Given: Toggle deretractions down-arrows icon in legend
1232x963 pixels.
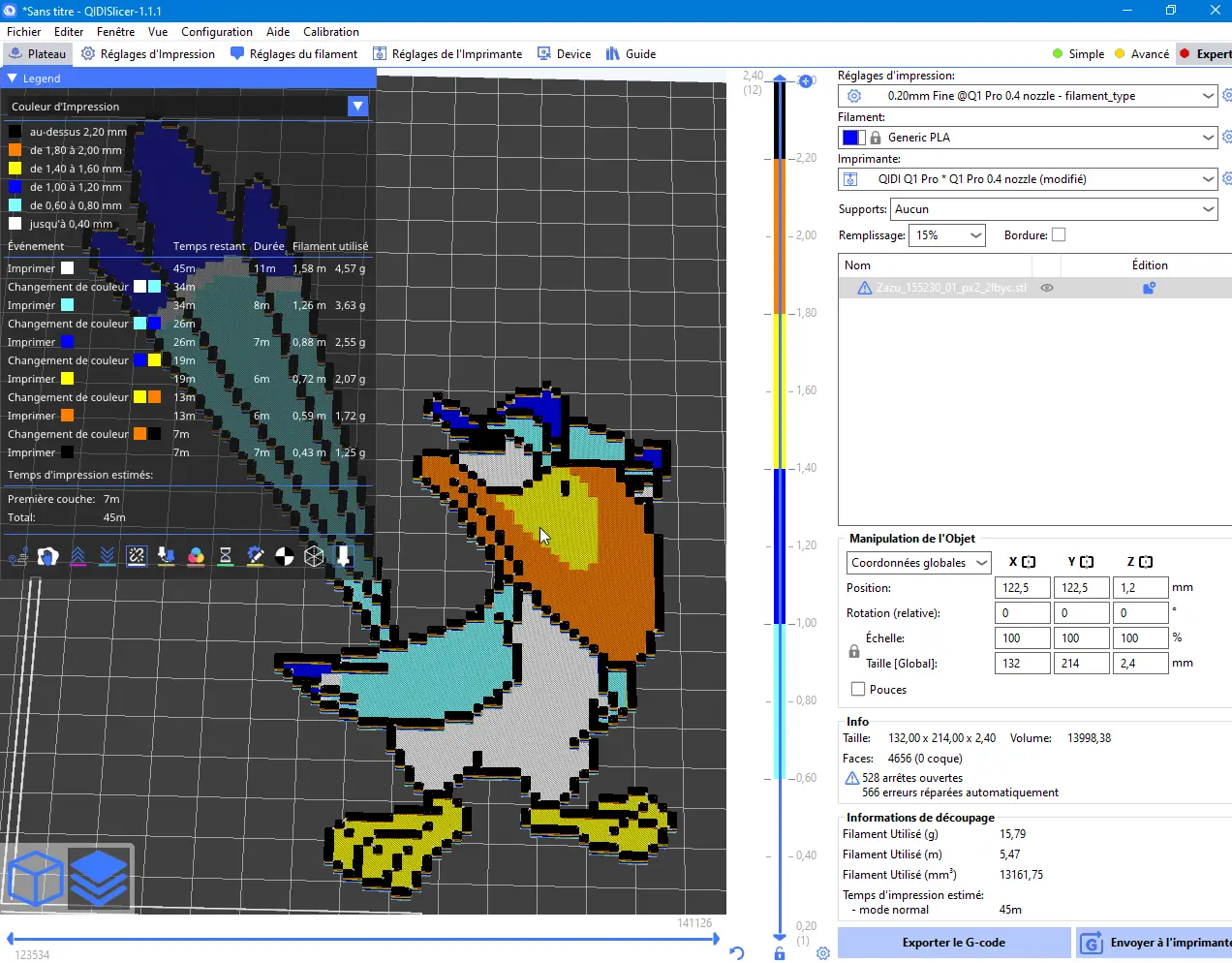Looking at the screenshot, I should tap(108, 556).
